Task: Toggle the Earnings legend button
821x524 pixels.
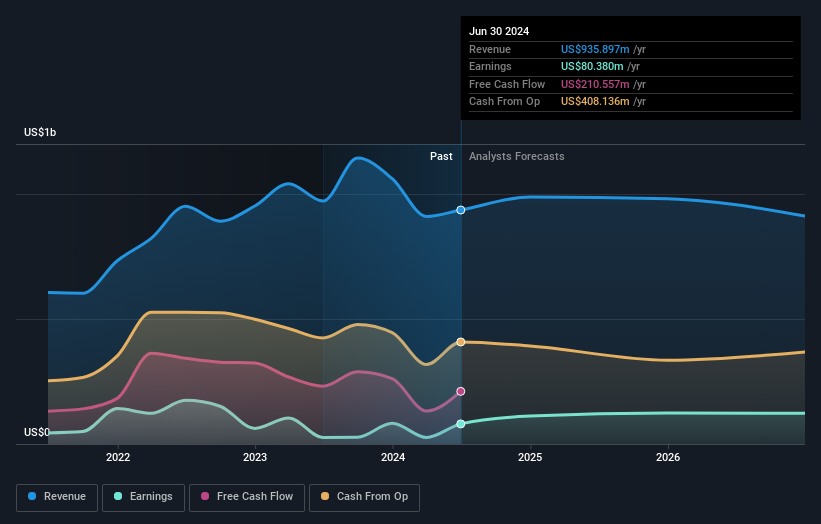Action: [143, 497]
